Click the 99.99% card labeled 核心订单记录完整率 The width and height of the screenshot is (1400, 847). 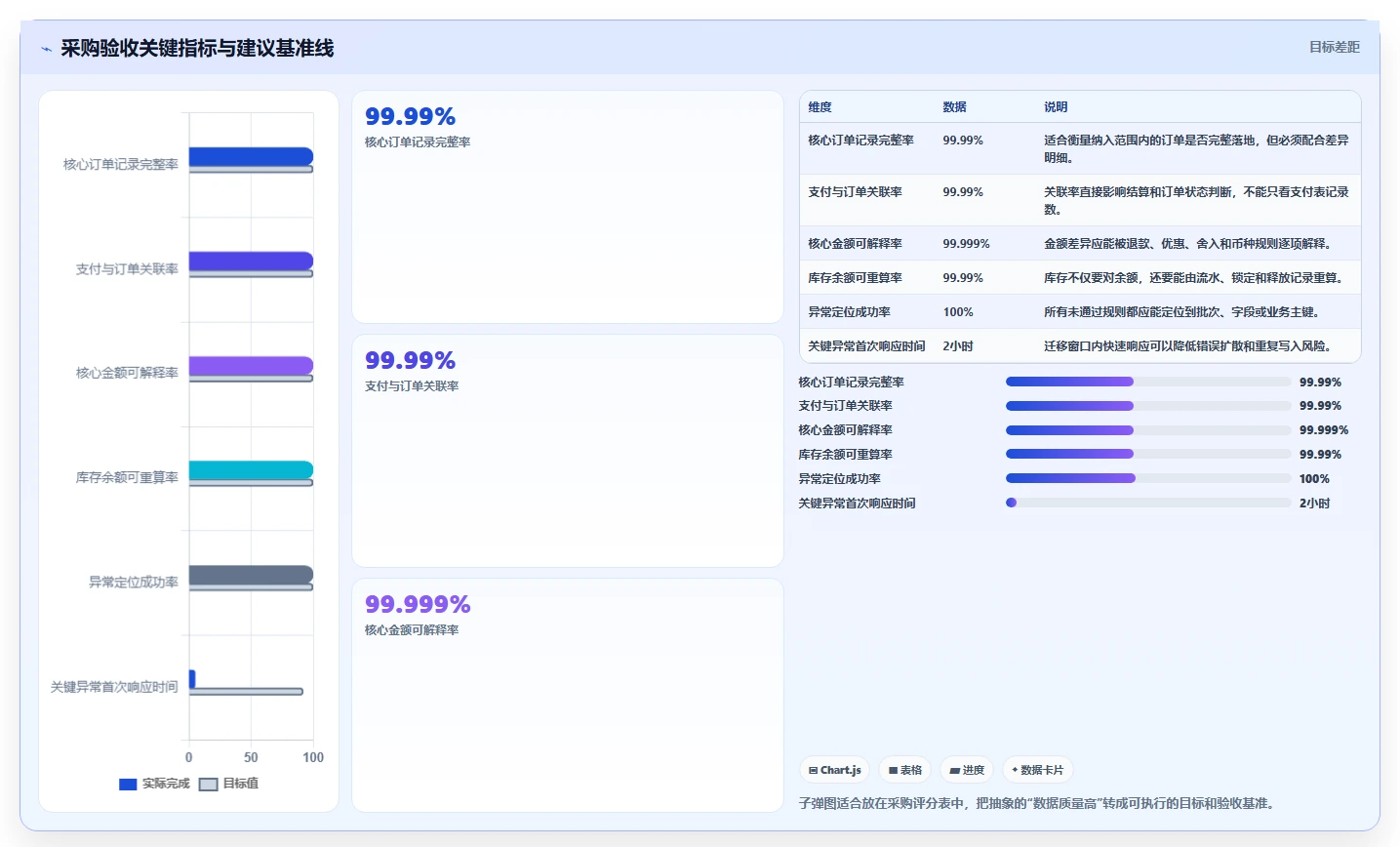tap(567, 206)
